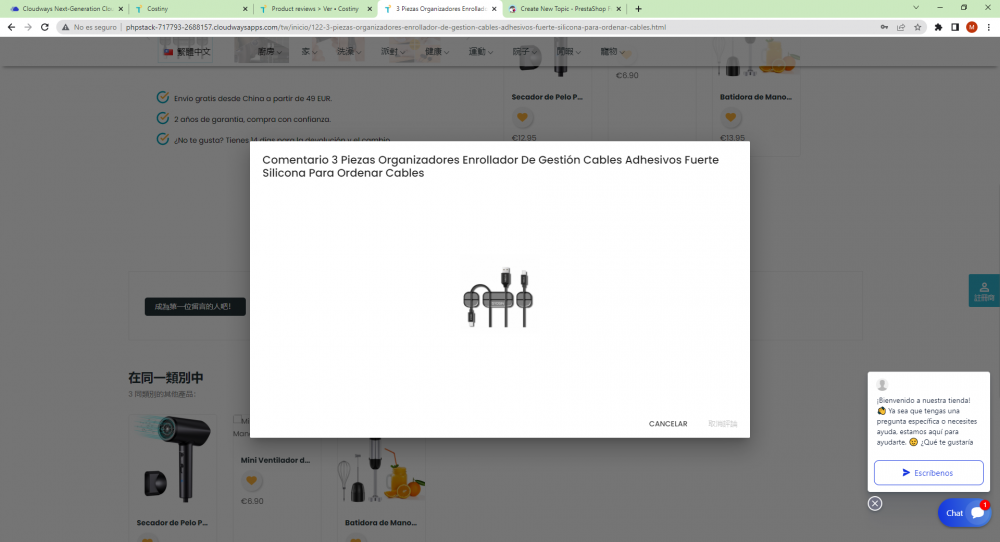The width and height of the screenshot is (1000, 542).
Task: Open the Mini Ventilador d... product link
Action: coord(276,460)
